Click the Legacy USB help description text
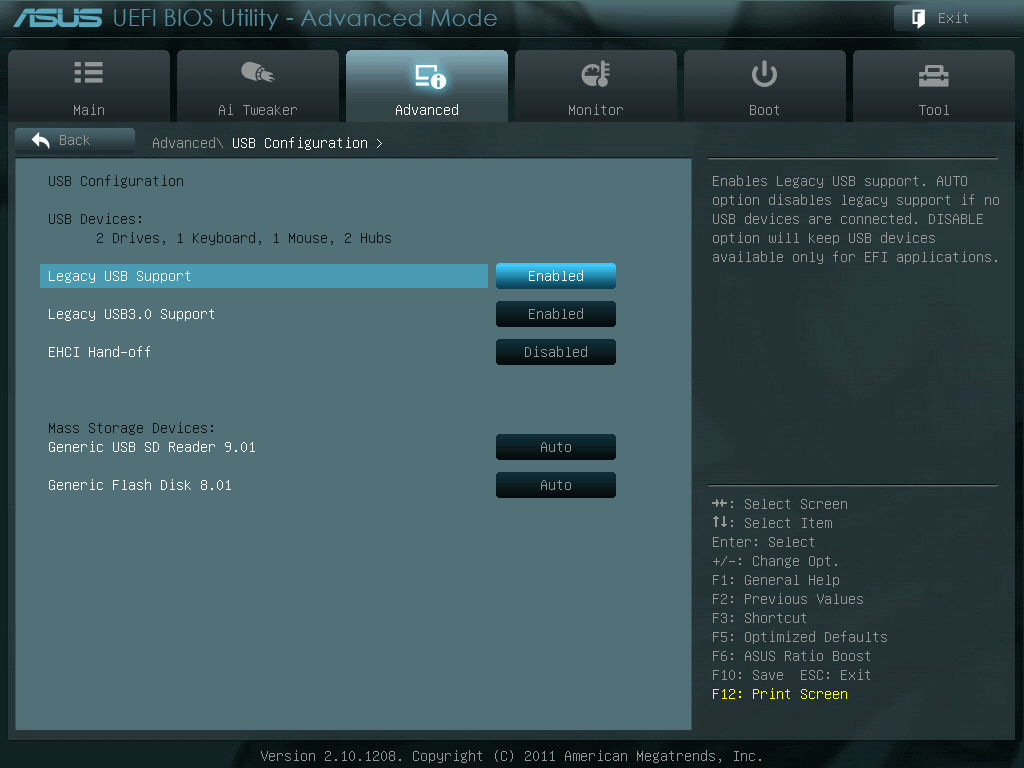This screenshot has height=768, width=1024. pos(855,219)
